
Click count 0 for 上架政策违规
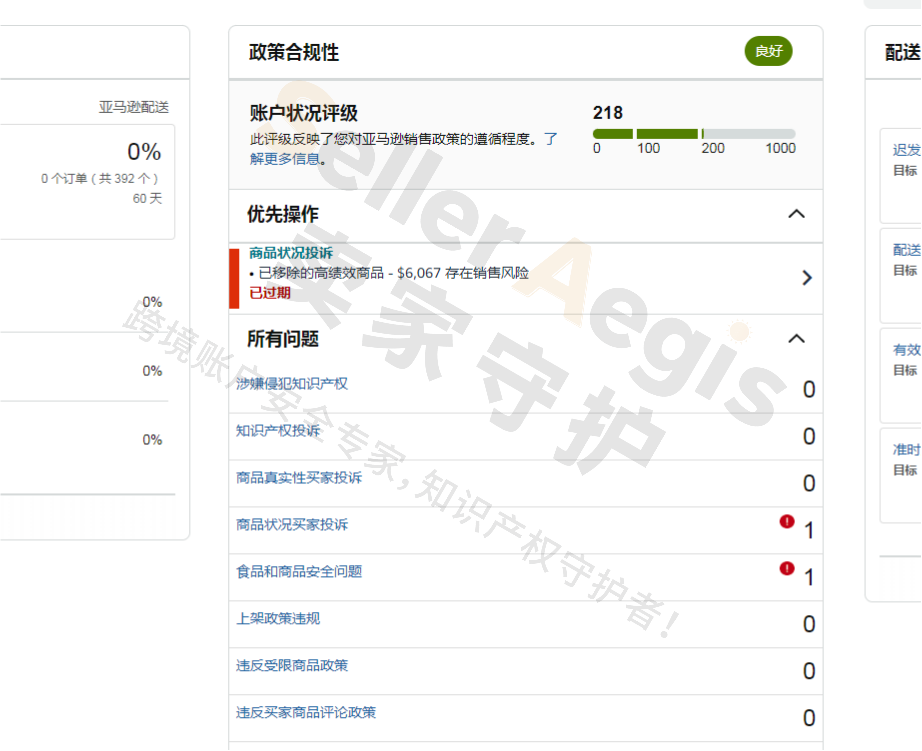tap(809, 624)
